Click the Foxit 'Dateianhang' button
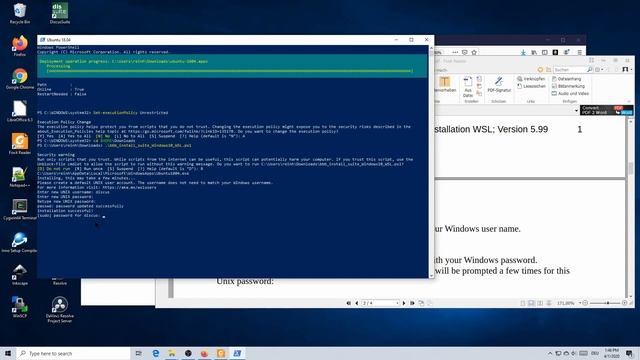Viewport: 640px width, 360px height. click(x=567, y=78)
